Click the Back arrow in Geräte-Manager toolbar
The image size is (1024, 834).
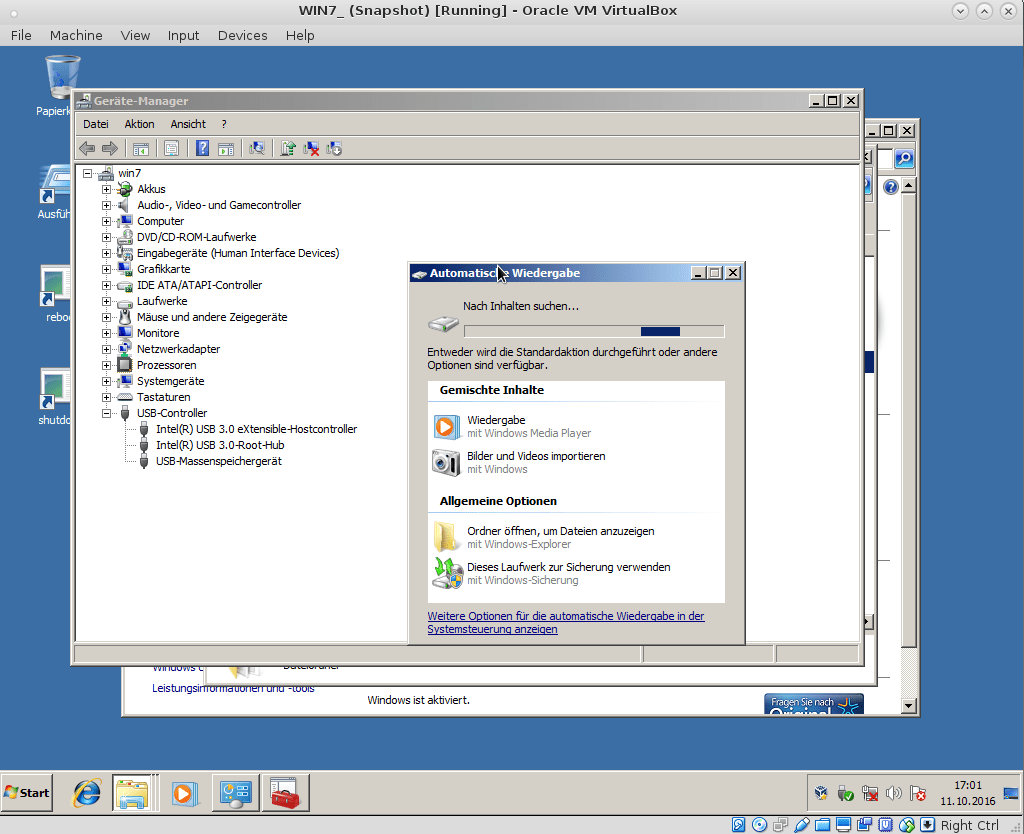coord(87,149)
